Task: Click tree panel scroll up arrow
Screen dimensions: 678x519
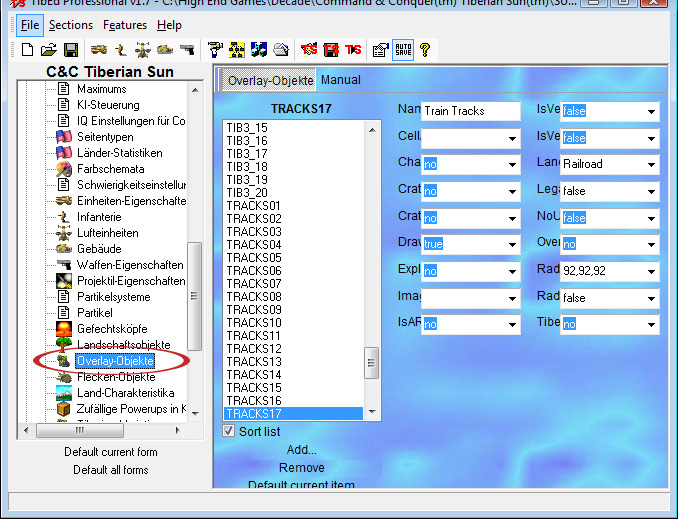Action: [195, 90]
